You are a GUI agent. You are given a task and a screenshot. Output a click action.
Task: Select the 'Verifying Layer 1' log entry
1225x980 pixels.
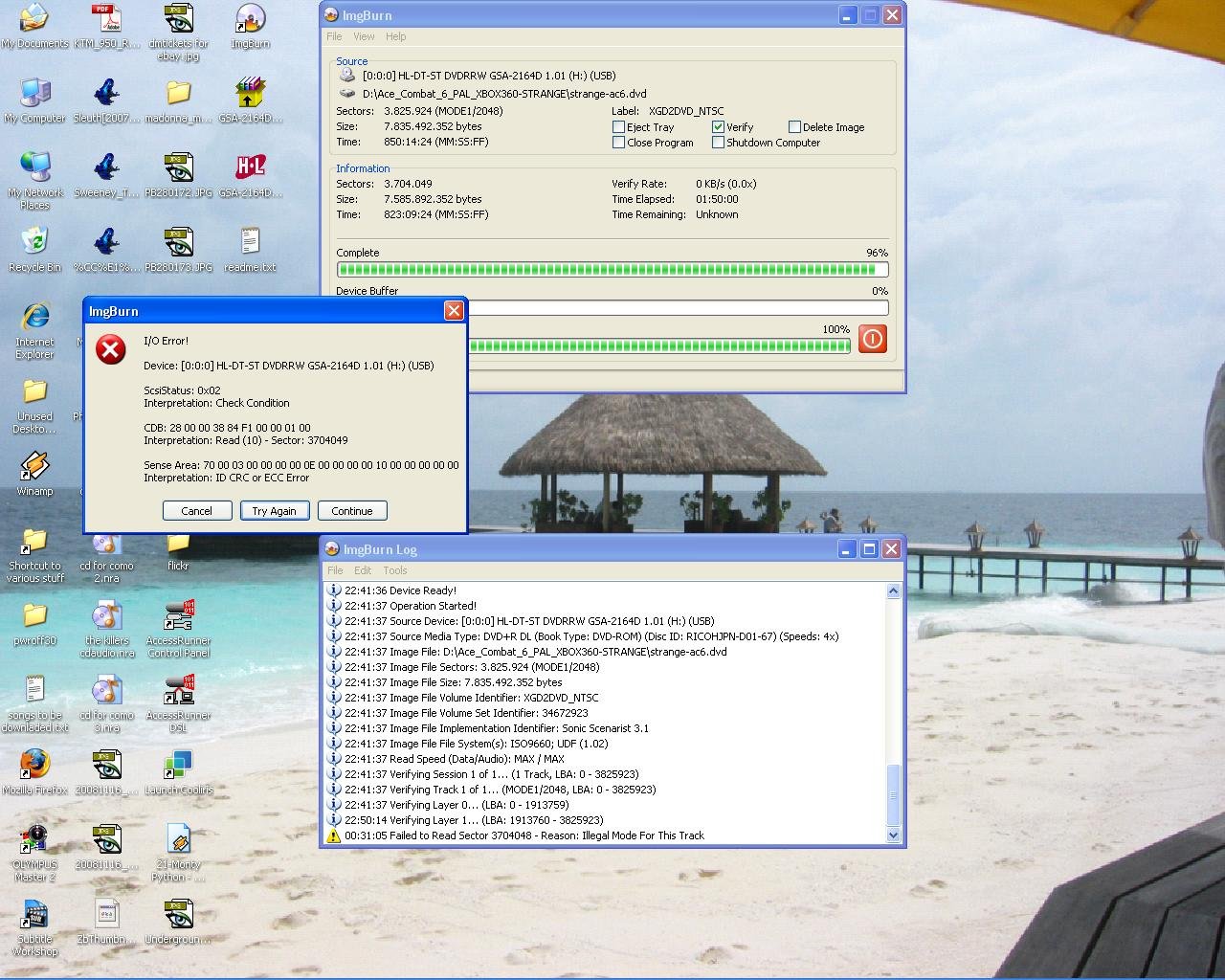(474, 820)
